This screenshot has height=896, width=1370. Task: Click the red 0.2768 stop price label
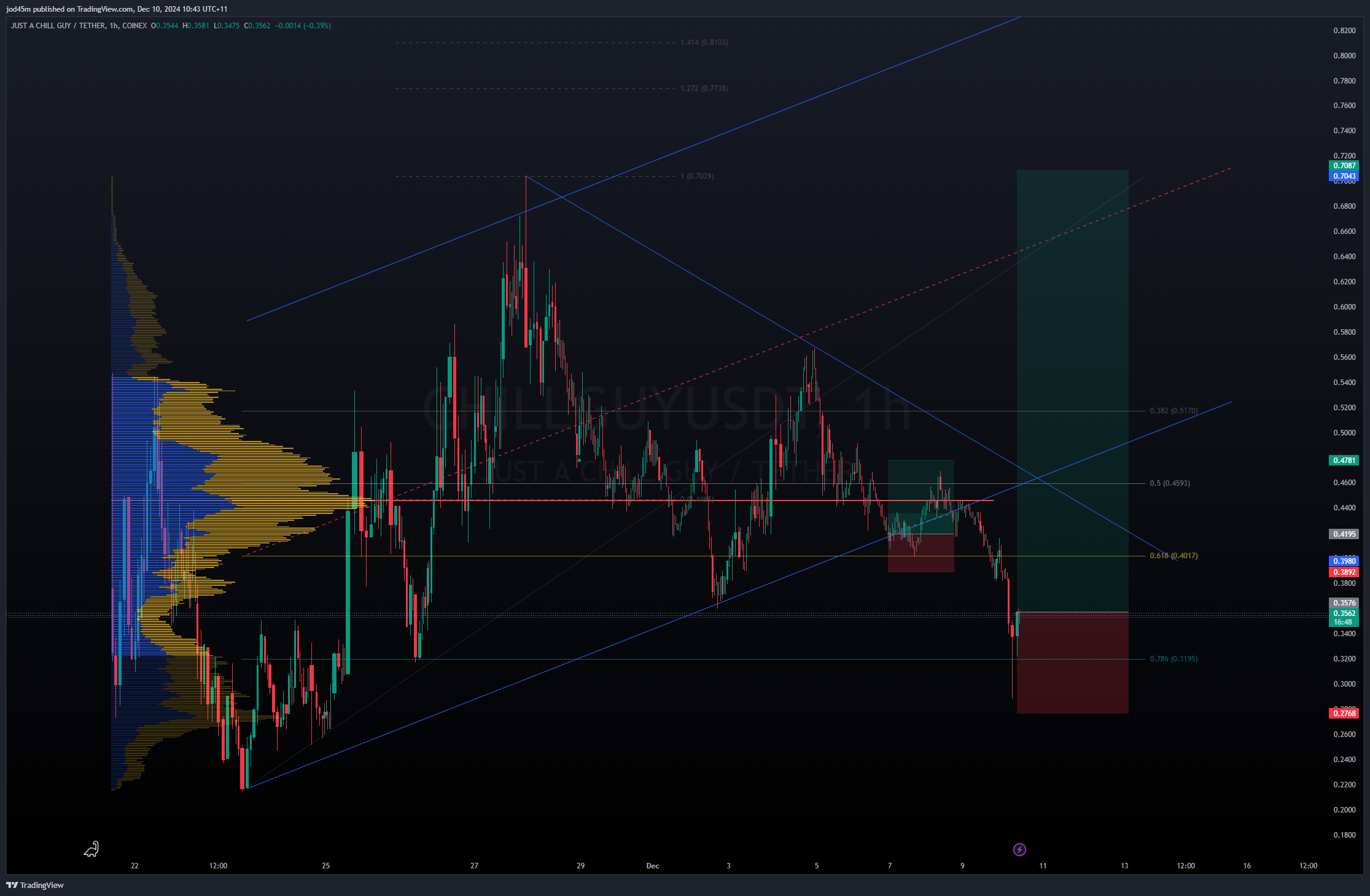click(x=1344, y=714)
